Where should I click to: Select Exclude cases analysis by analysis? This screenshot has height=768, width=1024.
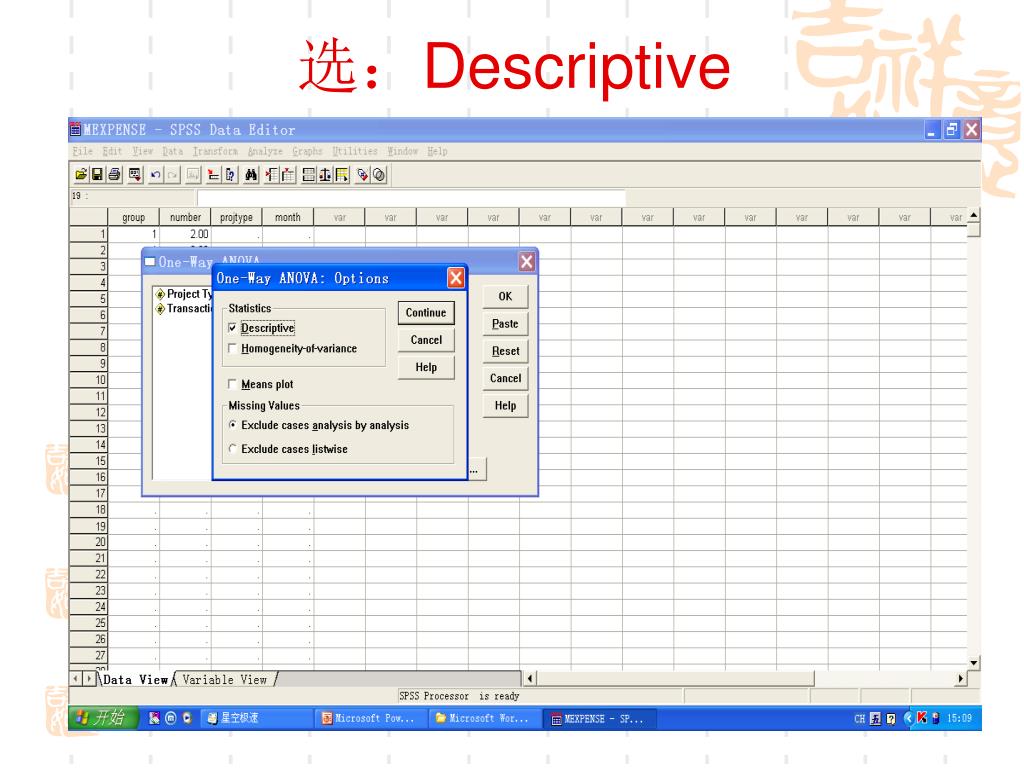(x=232, y=425)
